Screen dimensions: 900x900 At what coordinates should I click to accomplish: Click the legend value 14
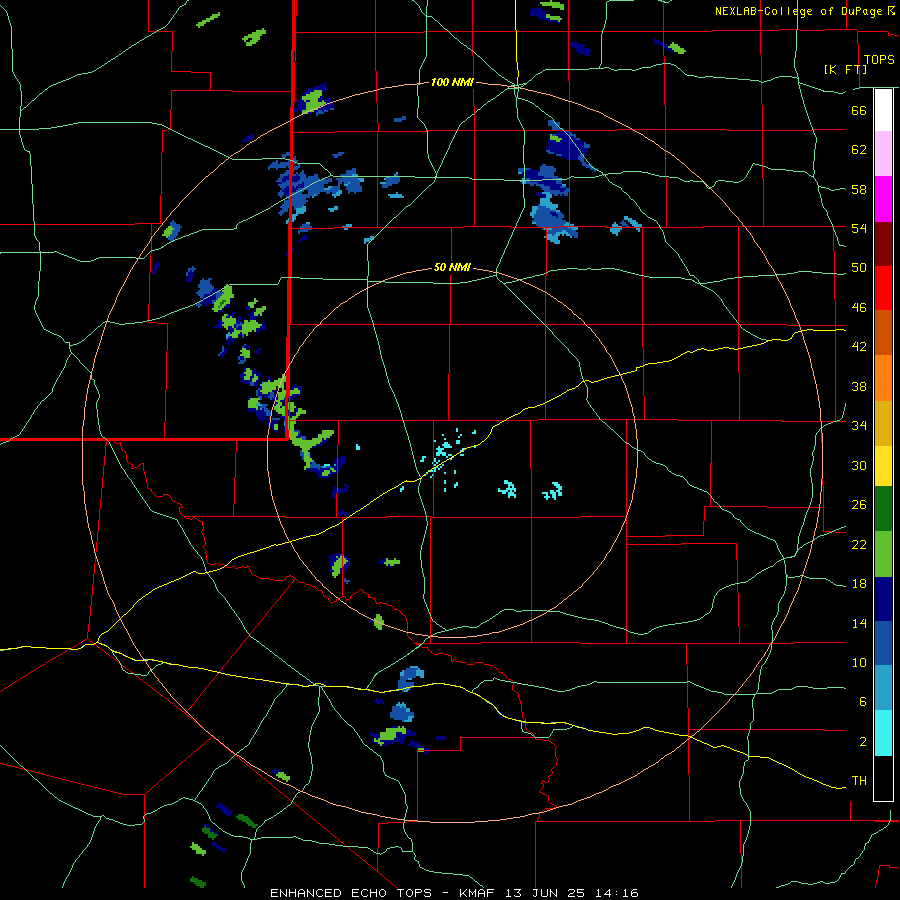pyautogui.click(x=859, y=623)
